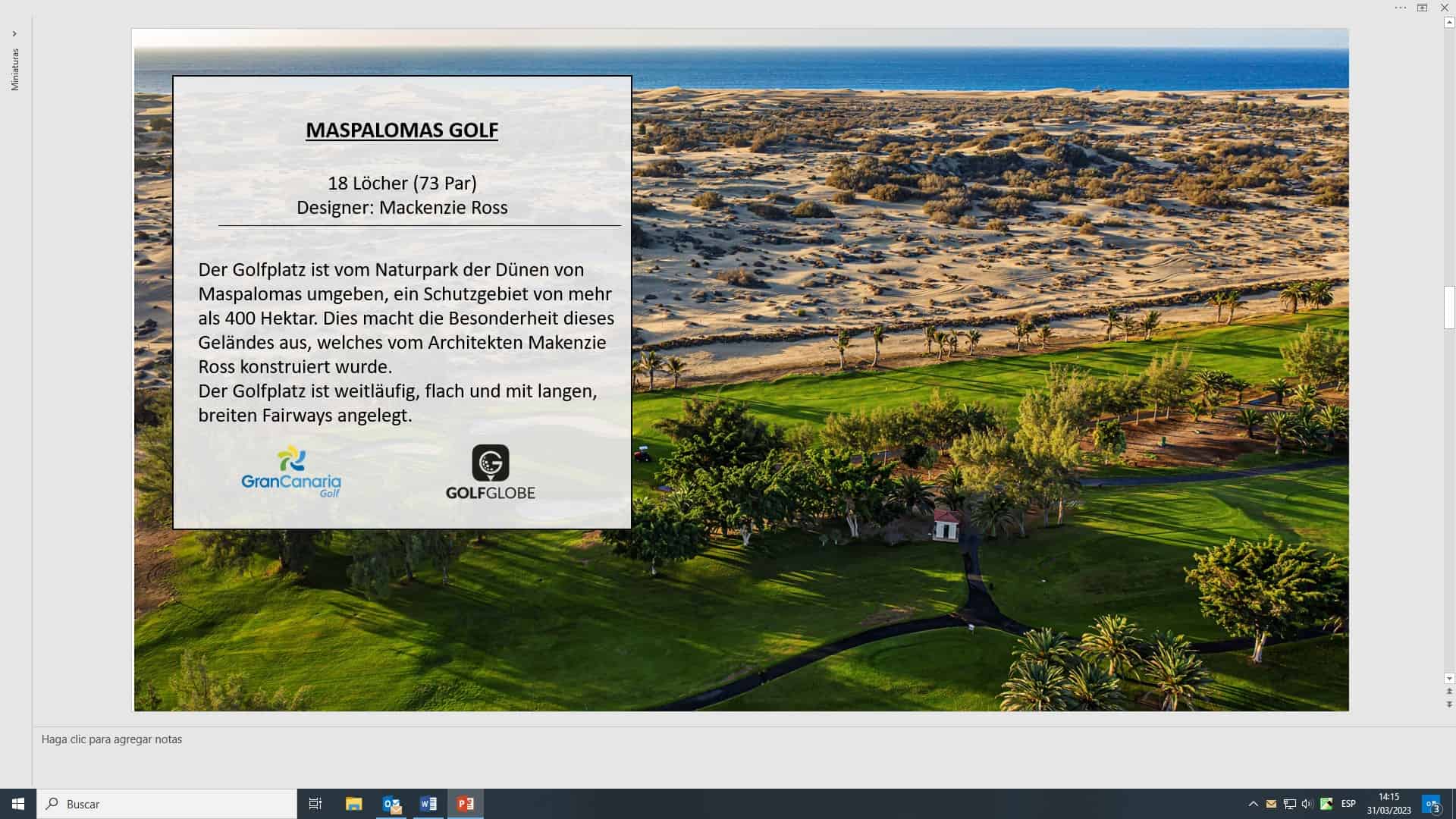The width and height of the screenshot is (1456, 819).
Task: Select the Gran Canaria Golf logo image
Action: (291, 472)
